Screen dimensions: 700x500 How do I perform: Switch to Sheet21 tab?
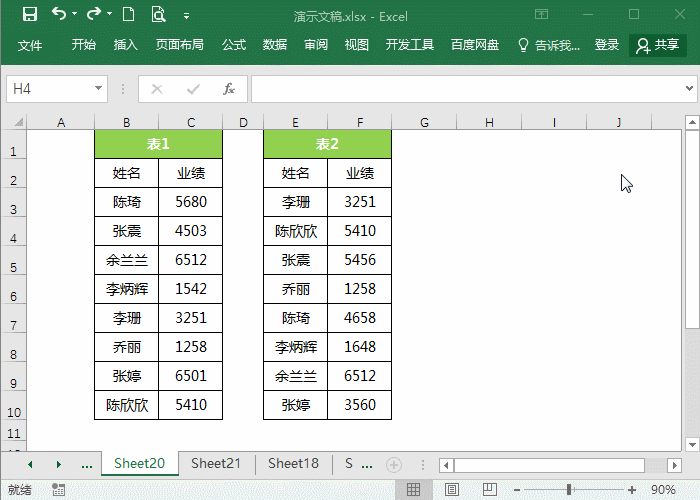[216, 463]
